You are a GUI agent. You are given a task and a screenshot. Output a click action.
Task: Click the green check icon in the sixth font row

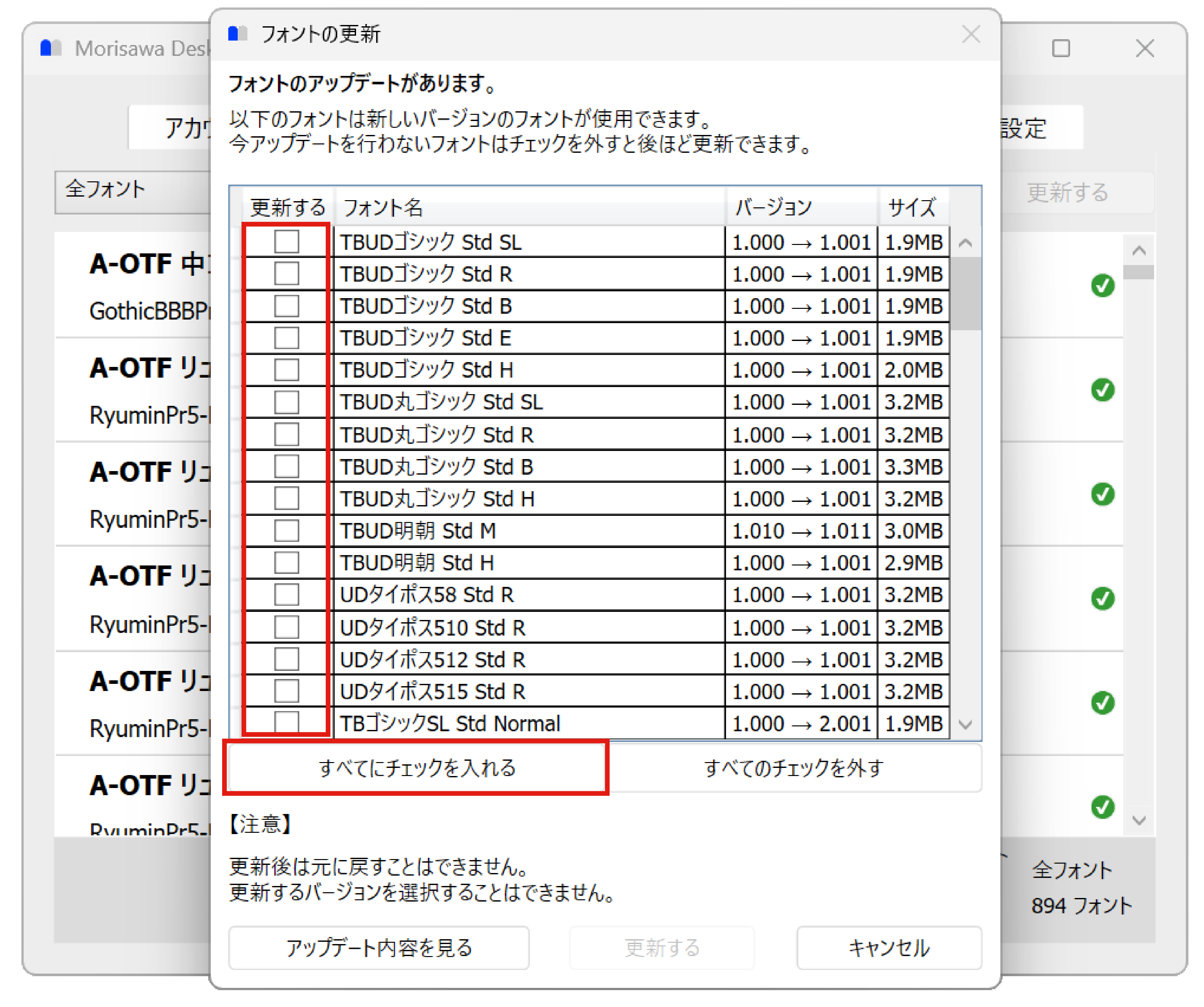pos(1103,807)
